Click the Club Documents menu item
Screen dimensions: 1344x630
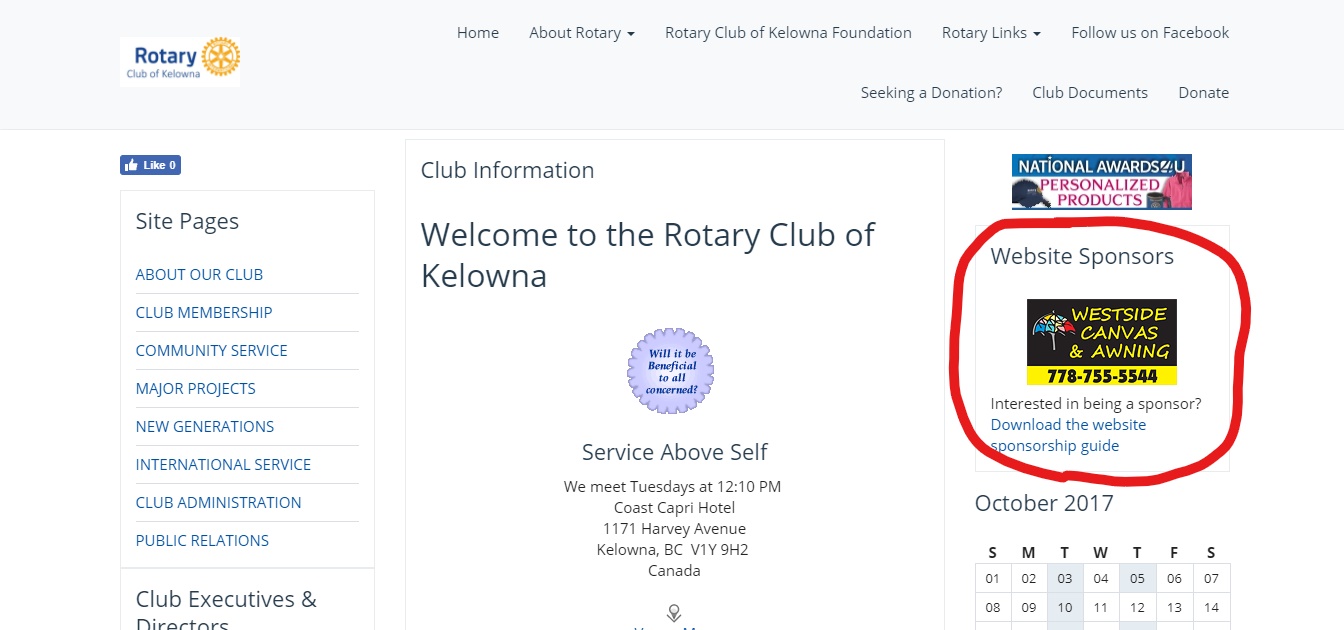click(x=1090, y=92)
